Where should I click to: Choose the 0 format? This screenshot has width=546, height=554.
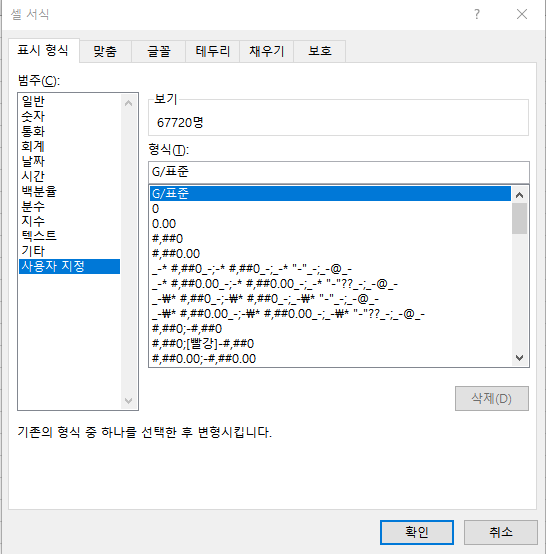(330, 209)
